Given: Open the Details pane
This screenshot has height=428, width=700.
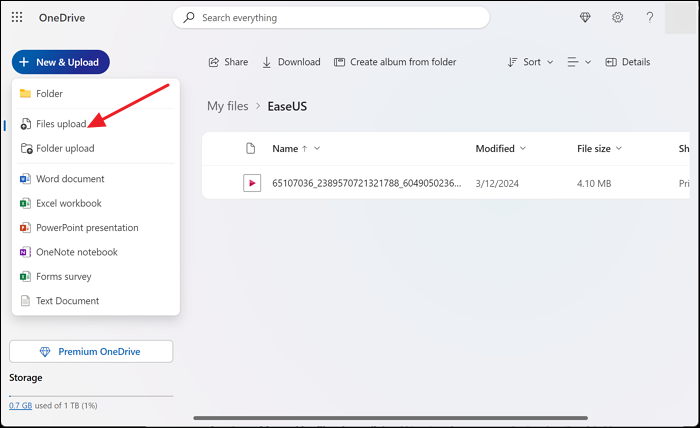Looking at the screenshot, I should coord(627,62).
